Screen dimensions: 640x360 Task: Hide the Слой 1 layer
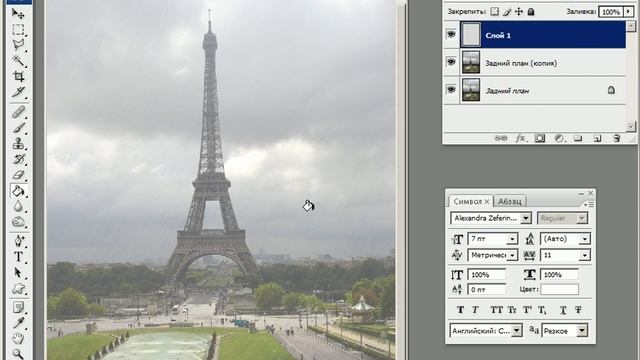click(x=451, y=35)
